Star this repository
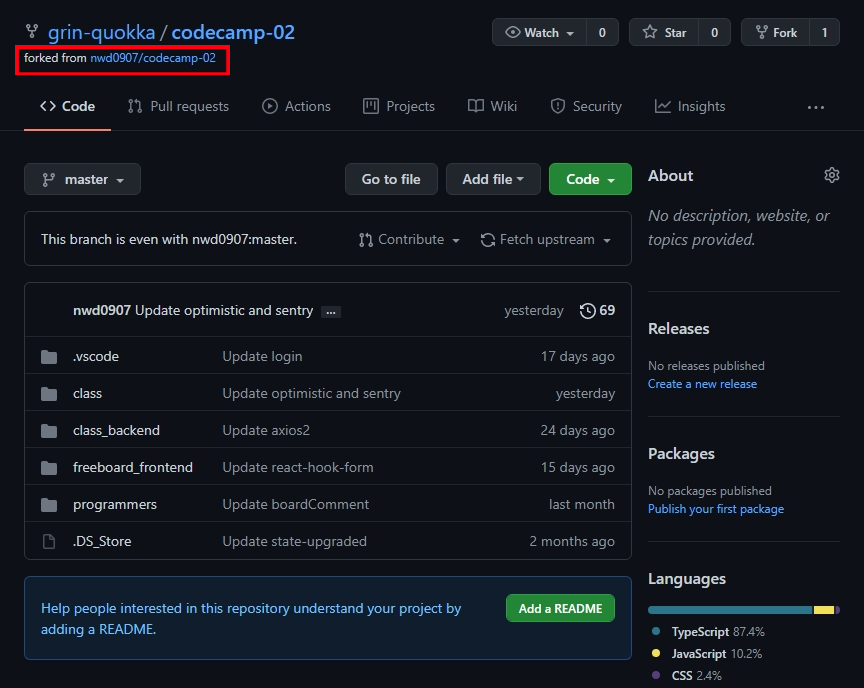 pyautogui.click(x=664, y=32)
